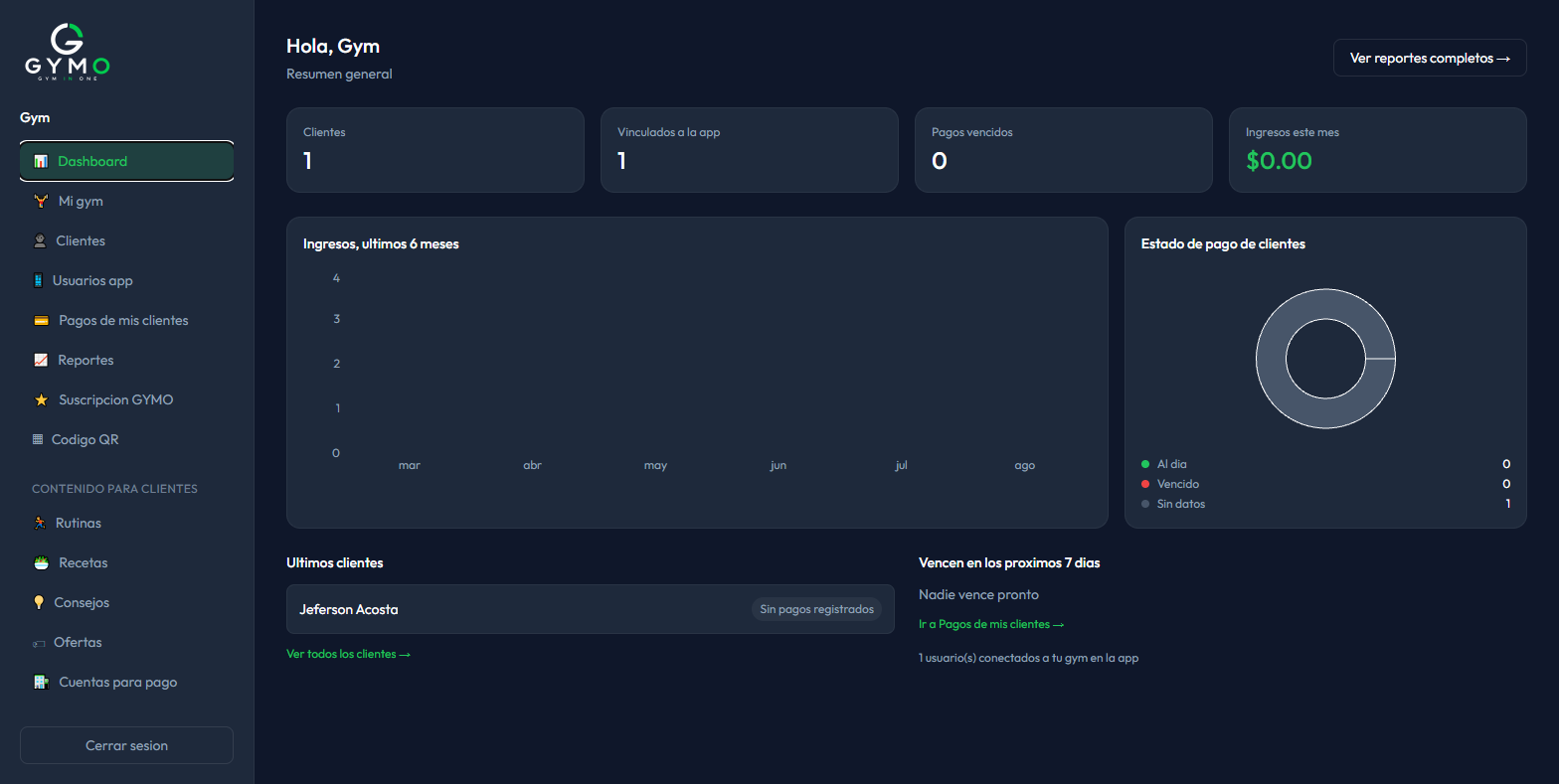Click the usuario(s) conectados text
Screen dimensions: 1559x784
(x=1029, y=658)
